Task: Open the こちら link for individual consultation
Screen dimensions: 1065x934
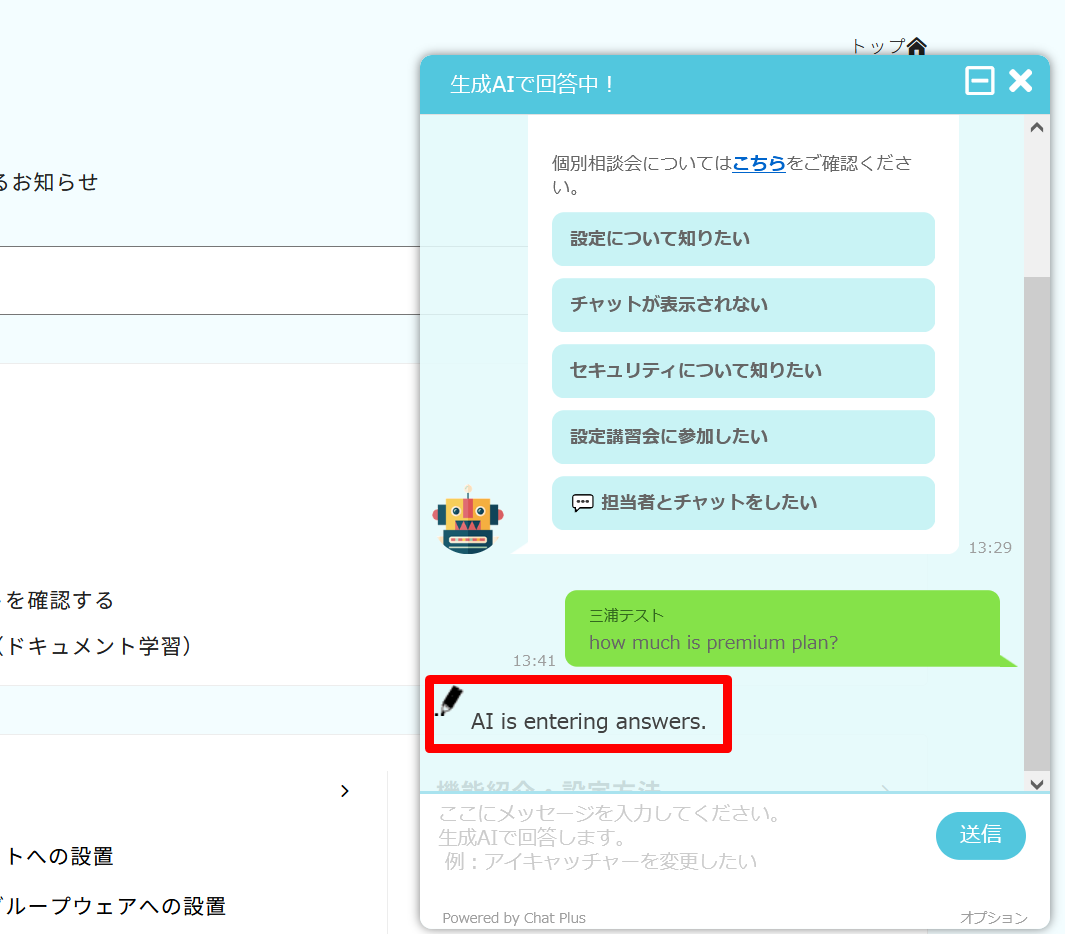Action: click(759, 163)
